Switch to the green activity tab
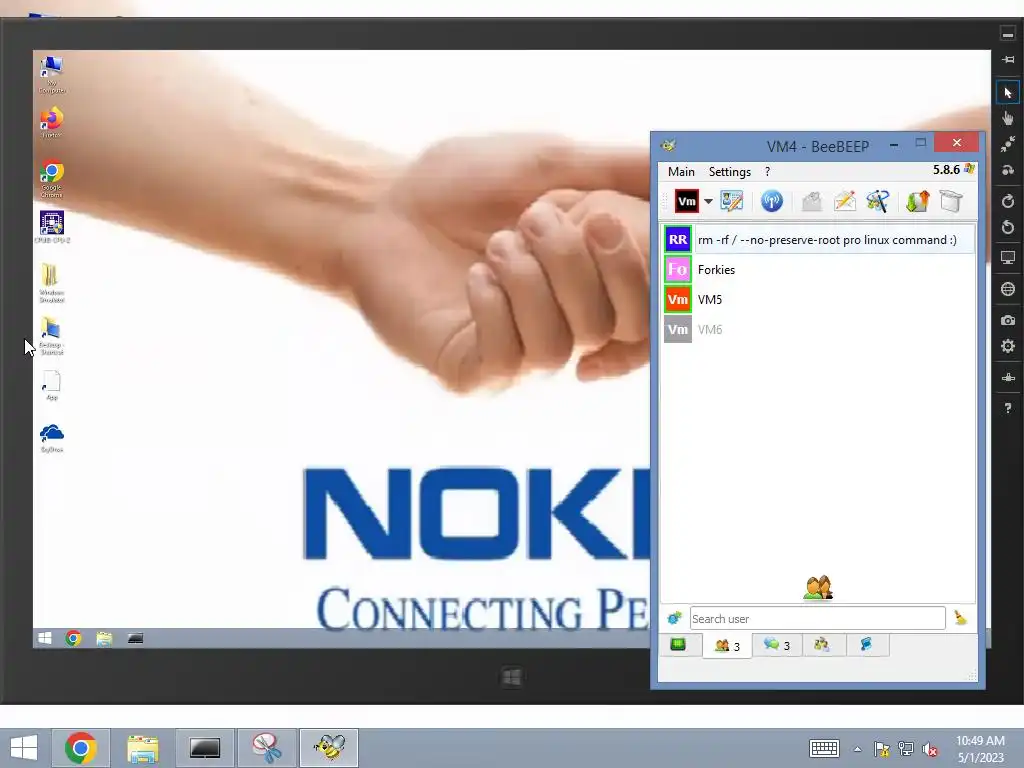1024x768 pixels. [678, 645]
